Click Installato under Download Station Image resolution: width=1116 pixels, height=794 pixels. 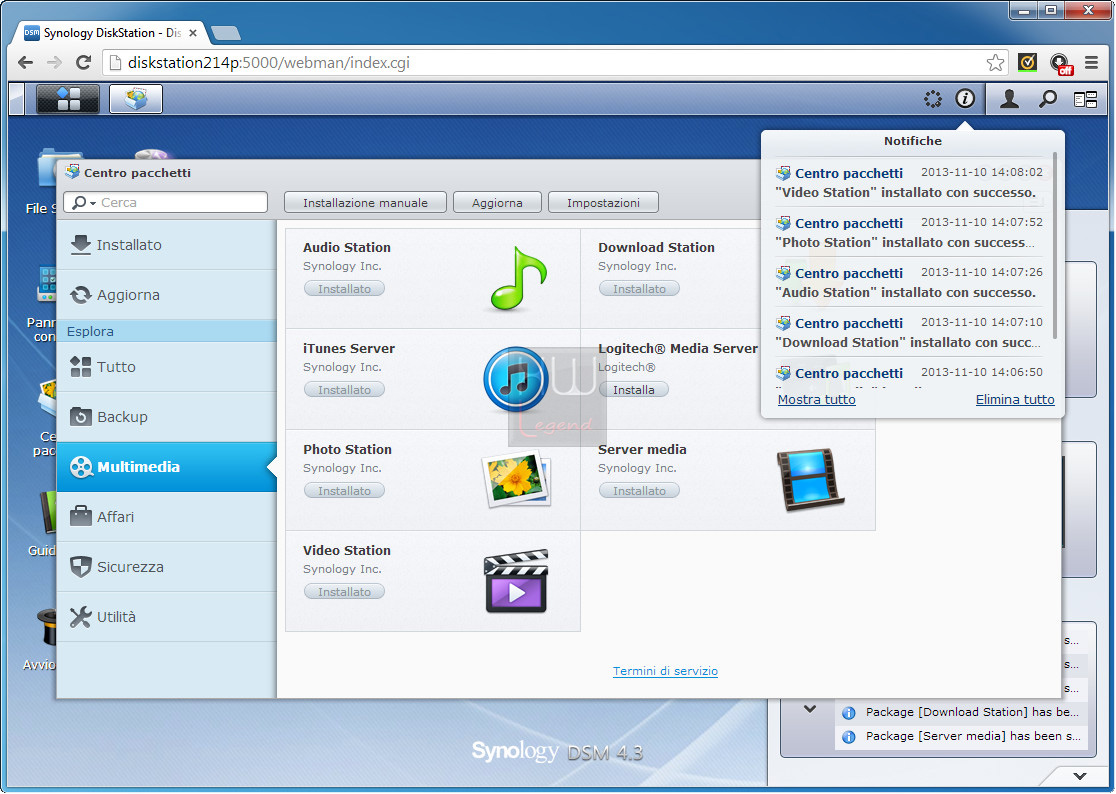pyautogui.click(x=639, y=289)
